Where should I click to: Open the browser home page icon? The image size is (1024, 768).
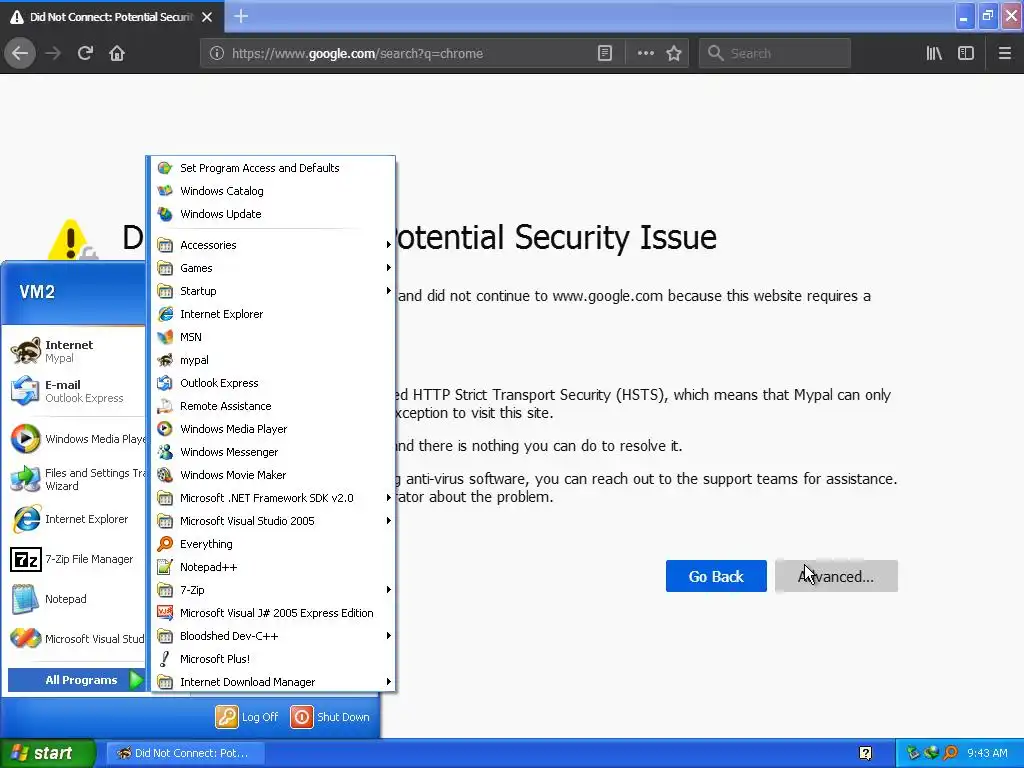pyautogui.click(x=117, y=54)
